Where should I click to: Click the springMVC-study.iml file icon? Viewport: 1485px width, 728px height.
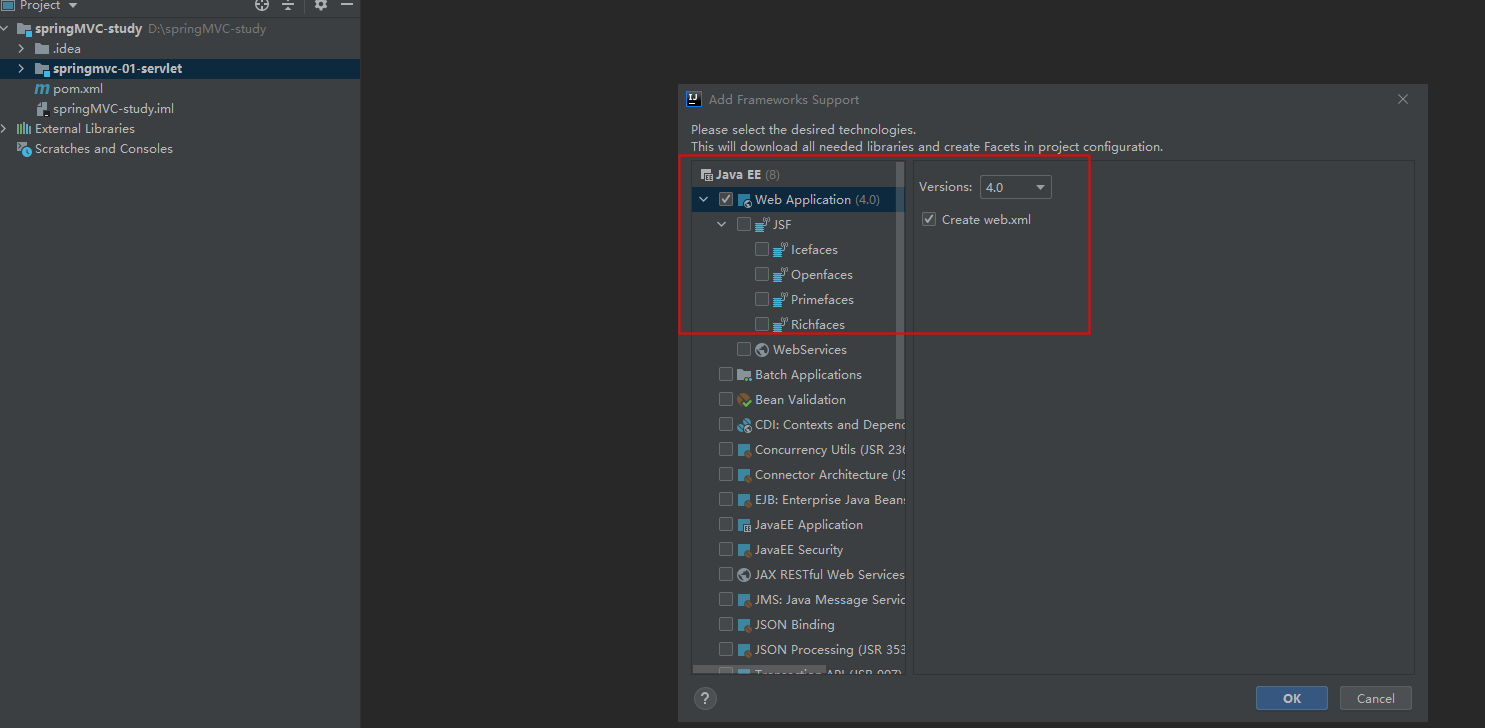point(42,109)
